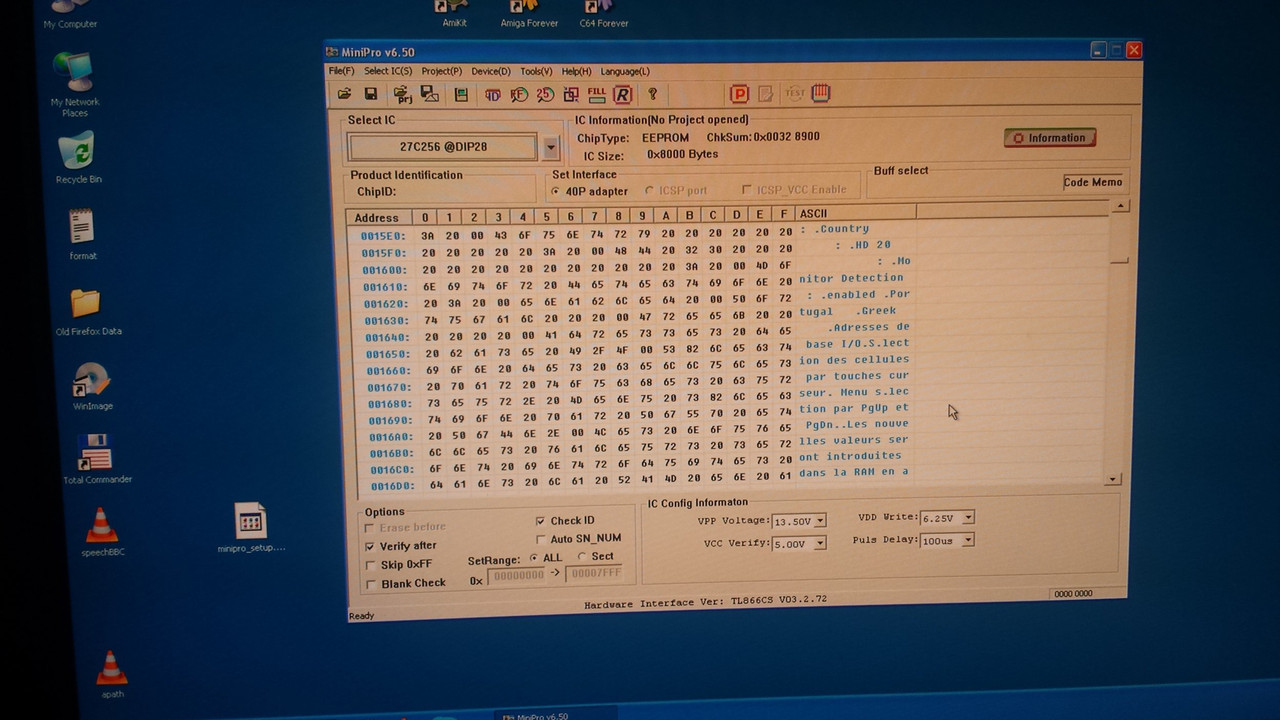Expand the VDD Write dropdown
The height and width of the screenshot is (720, 1280).
click(x=967, y=518)
